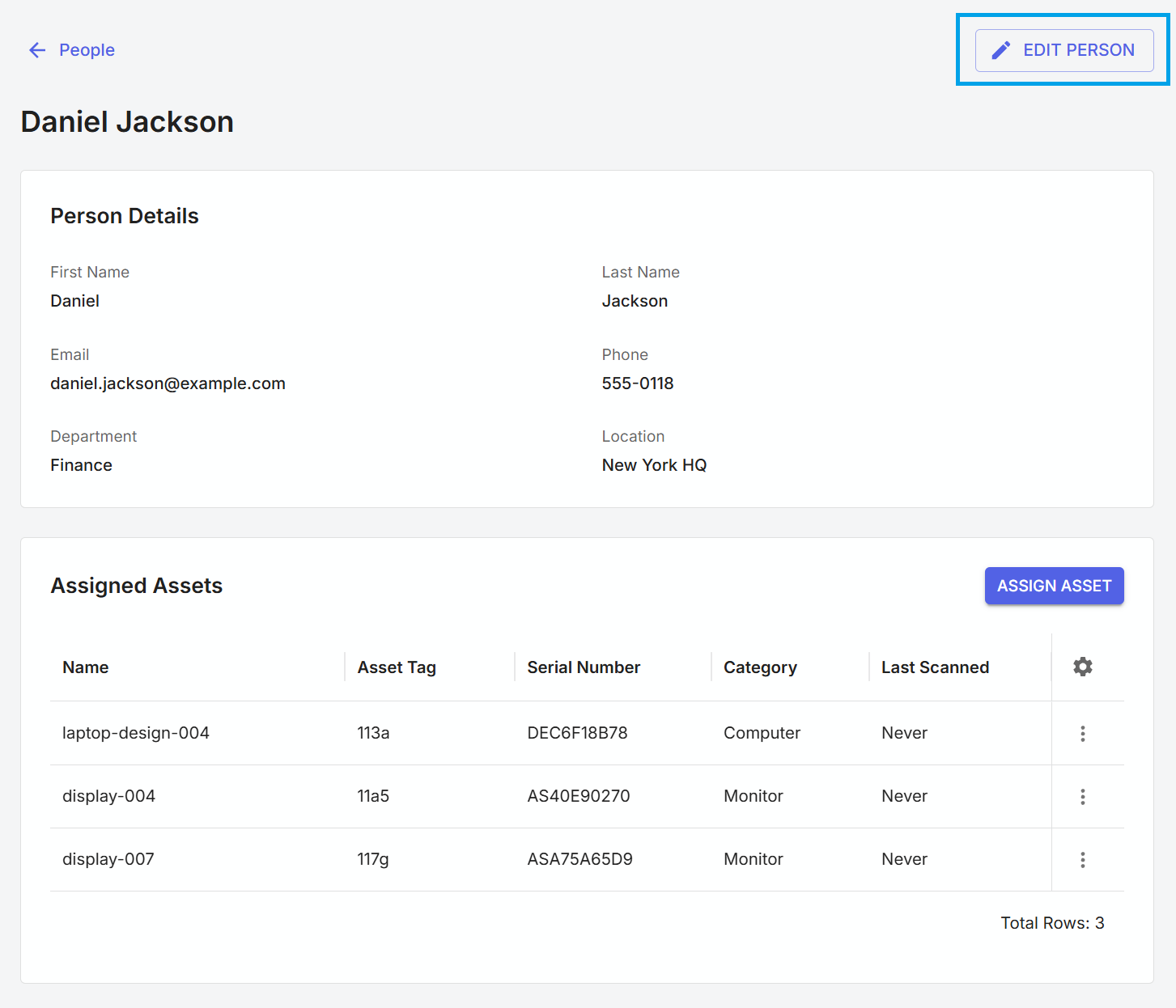Go back via the People link
This screenshot has width=1176, height=1008.
87,50
